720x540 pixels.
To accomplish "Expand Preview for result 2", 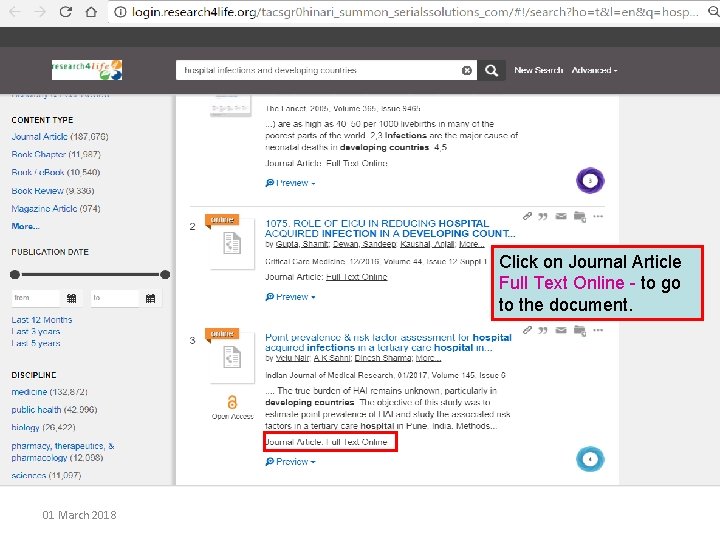I will 290,297.
